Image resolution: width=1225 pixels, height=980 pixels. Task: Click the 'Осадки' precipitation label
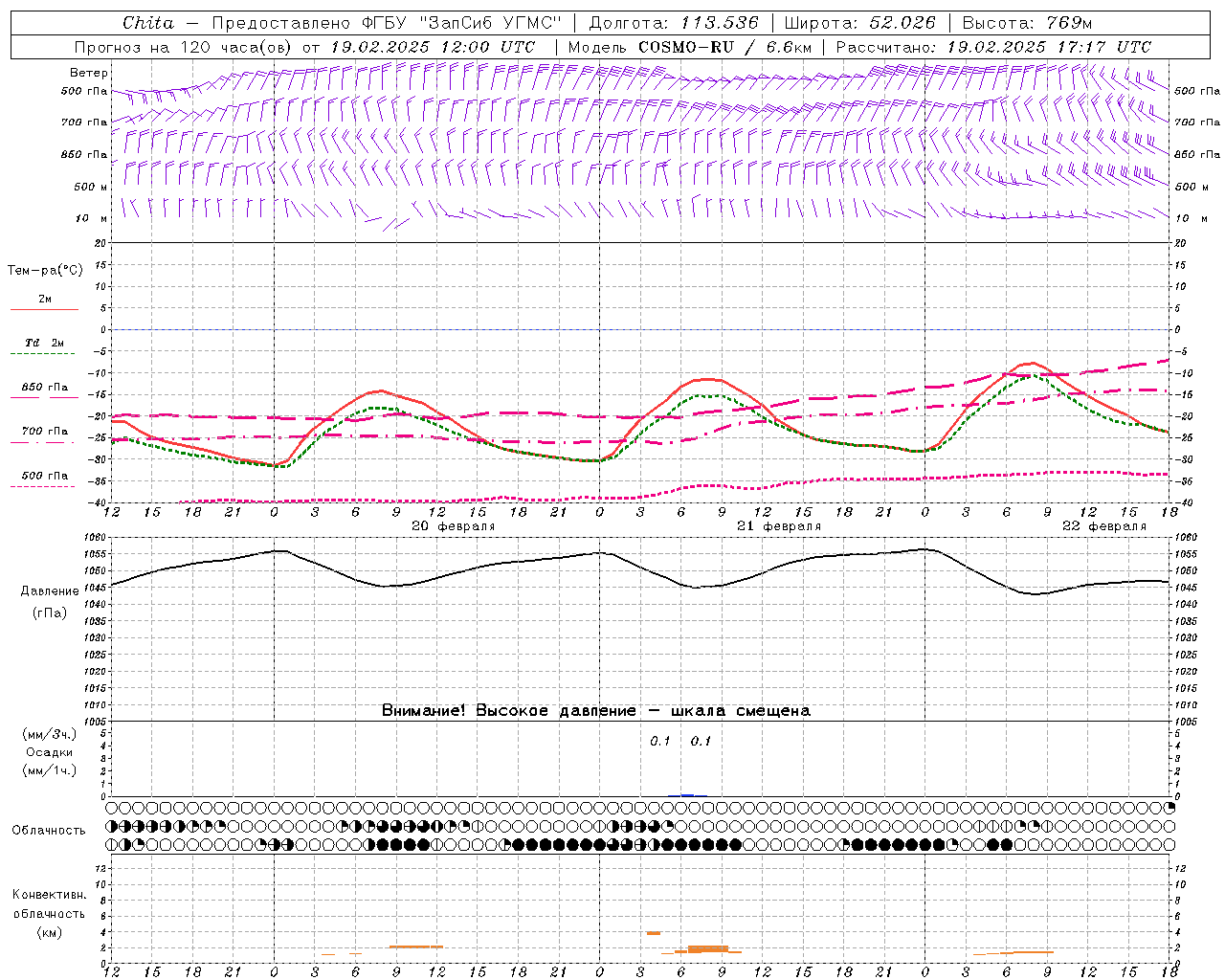click(49, 752)
